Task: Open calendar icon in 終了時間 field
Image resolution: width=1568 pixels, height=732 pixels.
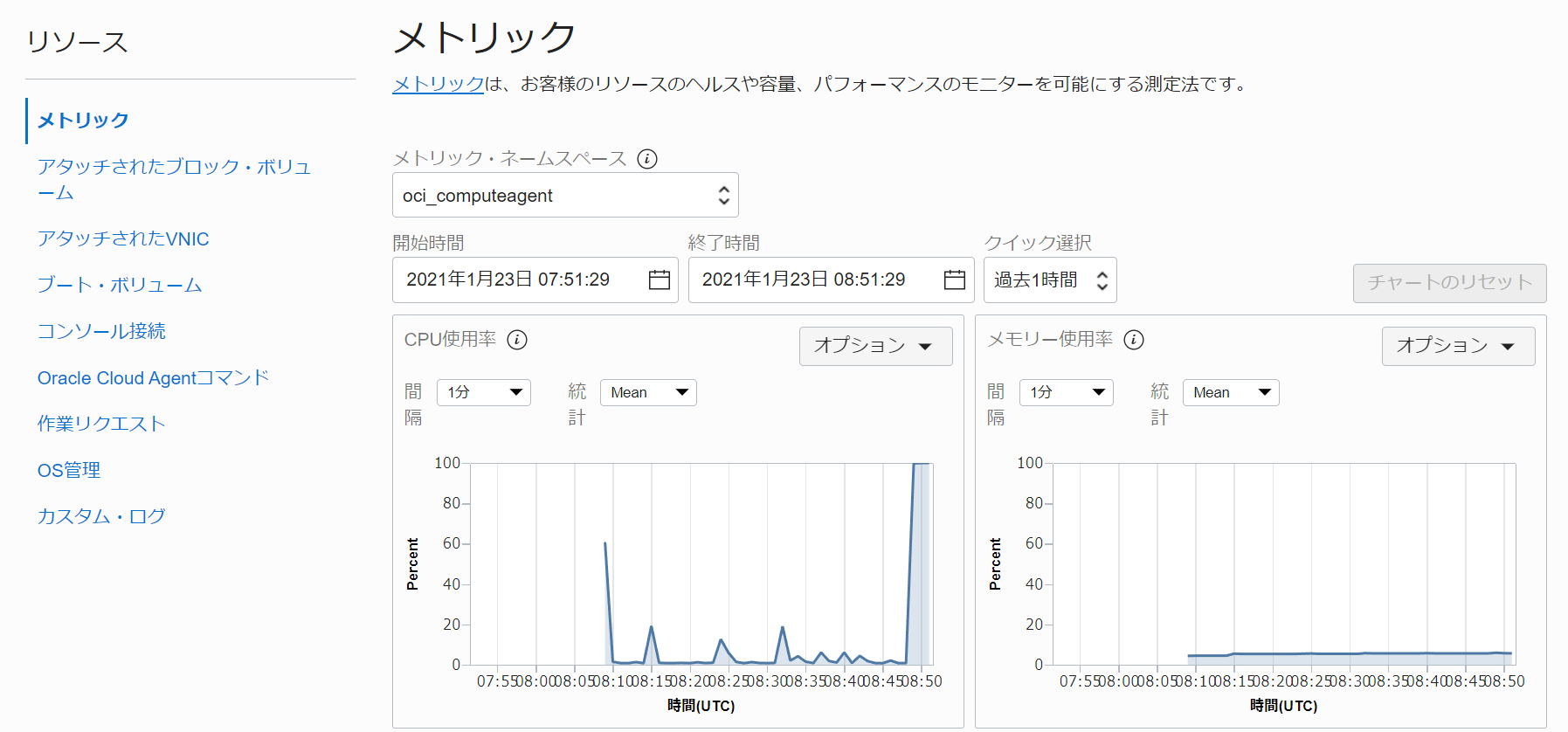Action: tap(954, 280)
